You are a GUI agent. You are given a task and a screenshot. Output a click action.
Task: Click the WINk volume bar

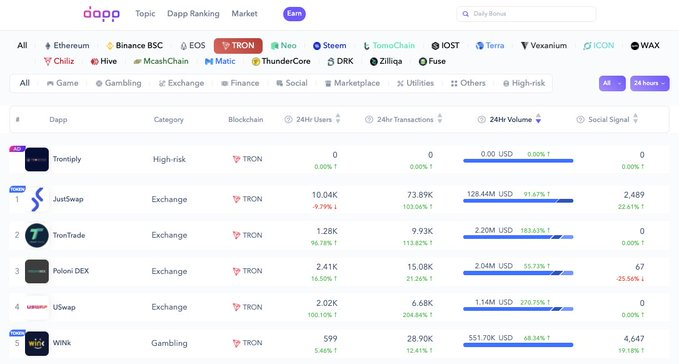point(518,345)
